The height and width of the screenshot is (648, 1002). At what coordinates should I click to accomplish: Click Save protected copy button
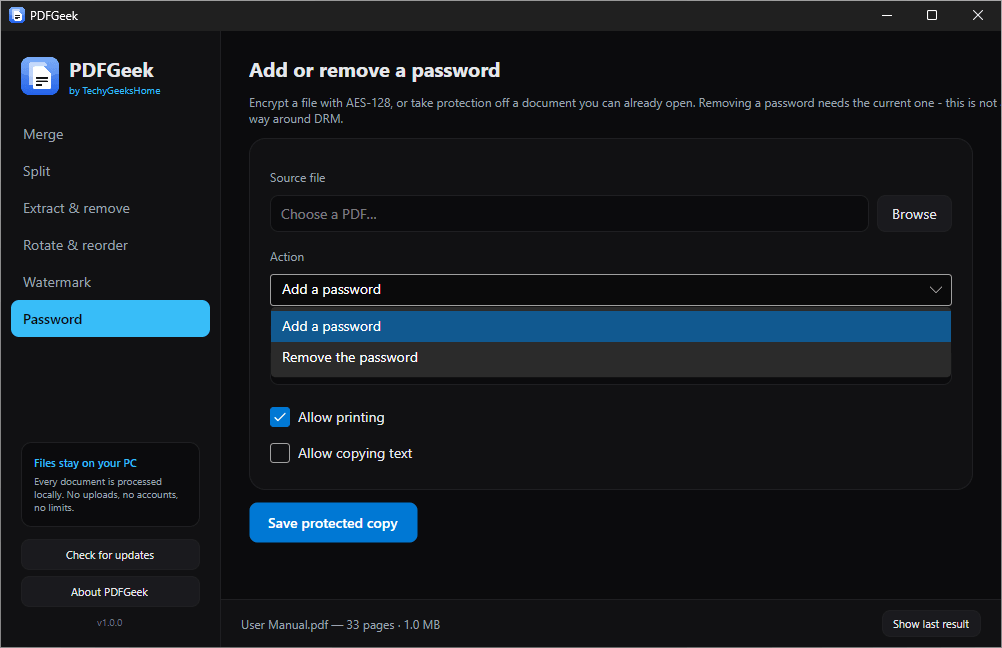click(x=333, y=523)
